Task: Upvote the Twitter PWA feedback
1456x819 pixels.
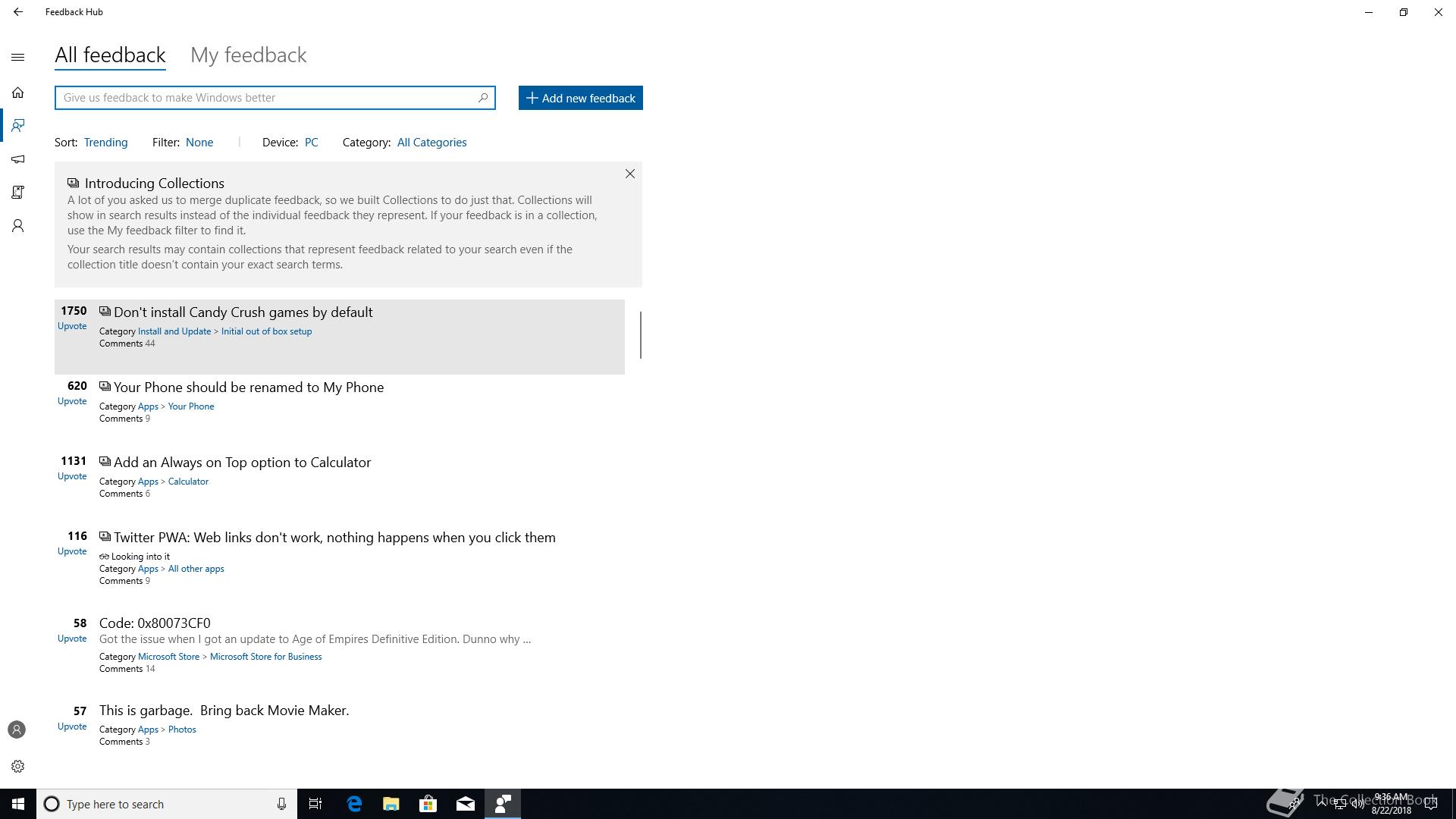Action: 72,551
